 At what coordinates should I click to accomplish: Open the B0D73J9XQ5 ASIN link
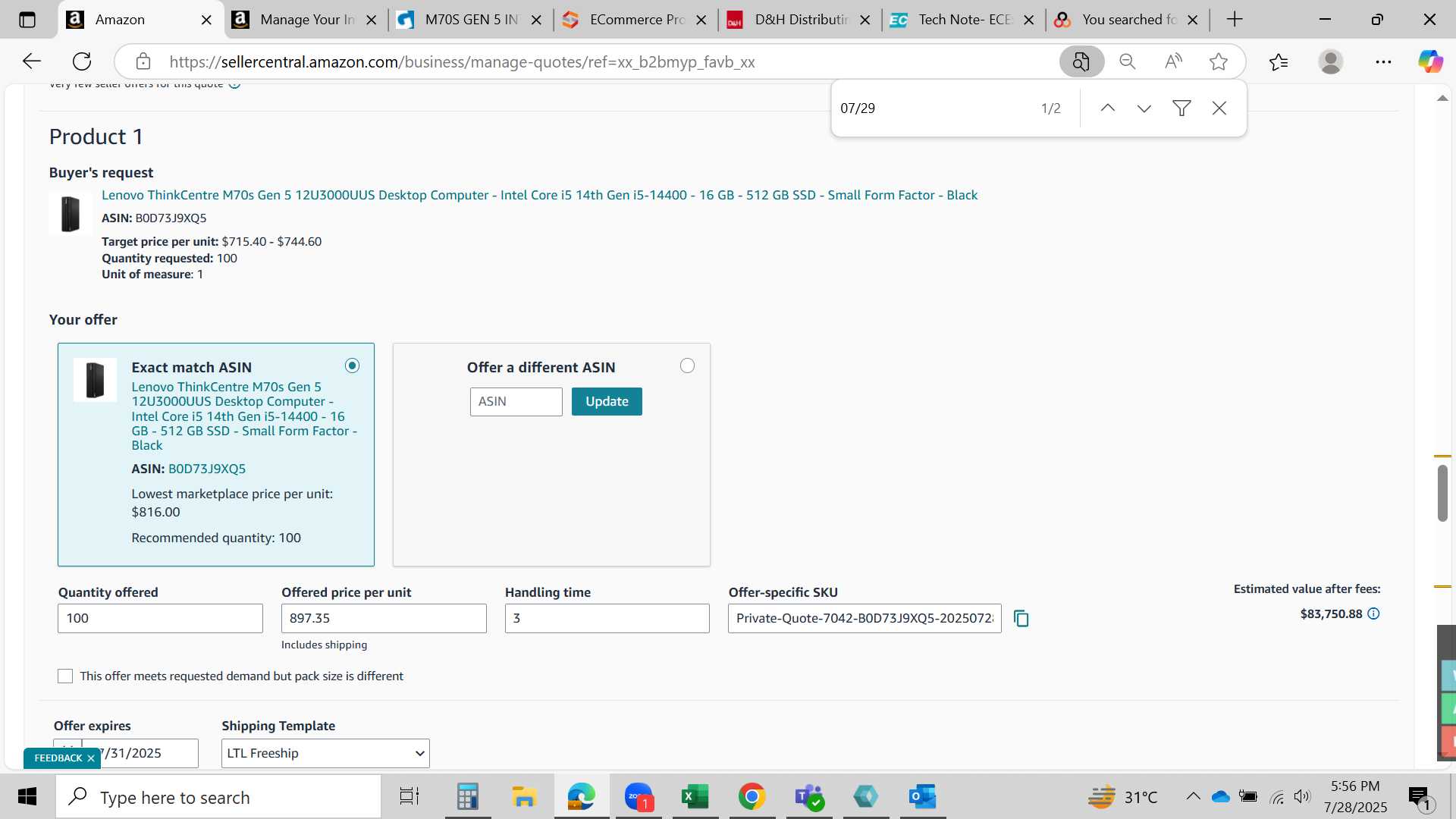(207, 469)
